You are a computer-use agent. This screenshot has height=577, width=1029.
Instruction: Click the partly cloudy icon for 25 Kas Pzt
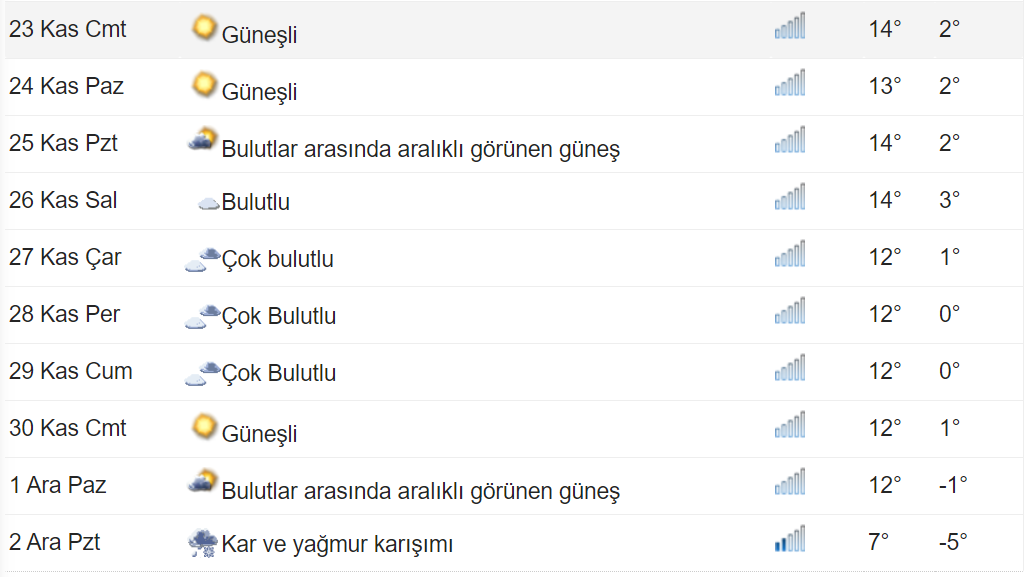coord(202,140)
